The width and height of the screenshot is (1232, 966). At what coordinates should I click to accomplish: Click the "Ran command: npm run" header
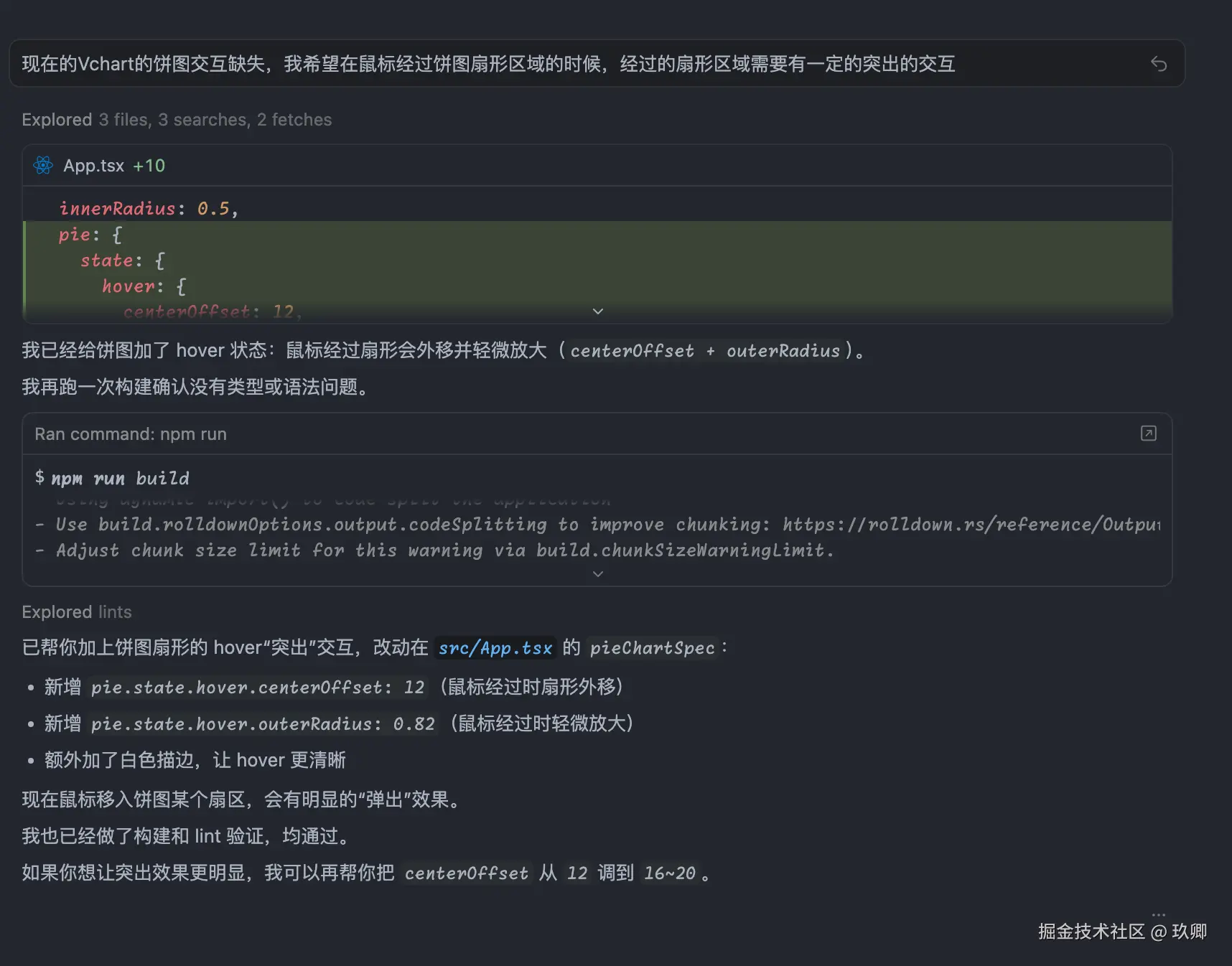coord(131,434)
